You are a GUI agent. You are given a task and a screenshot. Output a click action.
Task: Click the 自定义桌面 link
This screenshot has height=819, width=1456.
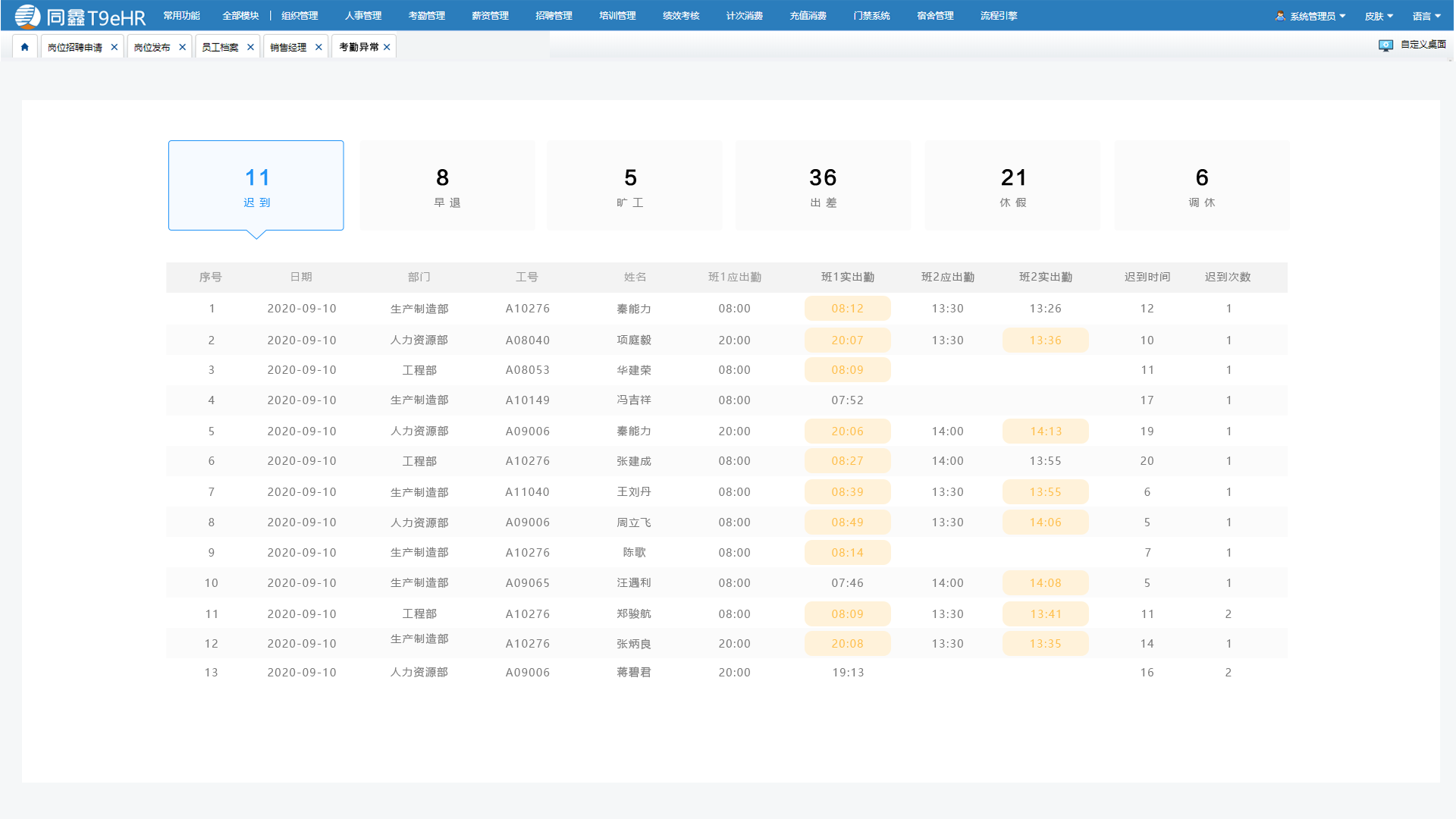pos(1423,45)
